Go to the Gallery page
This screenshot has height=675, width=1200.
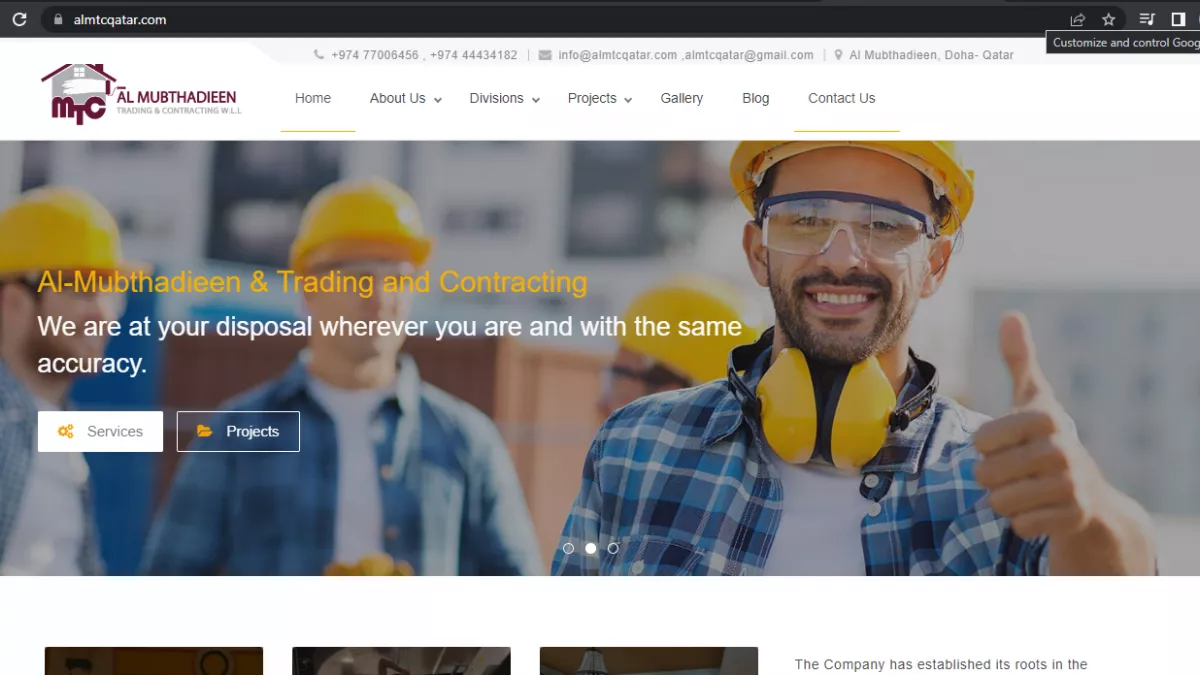point(681,98)
